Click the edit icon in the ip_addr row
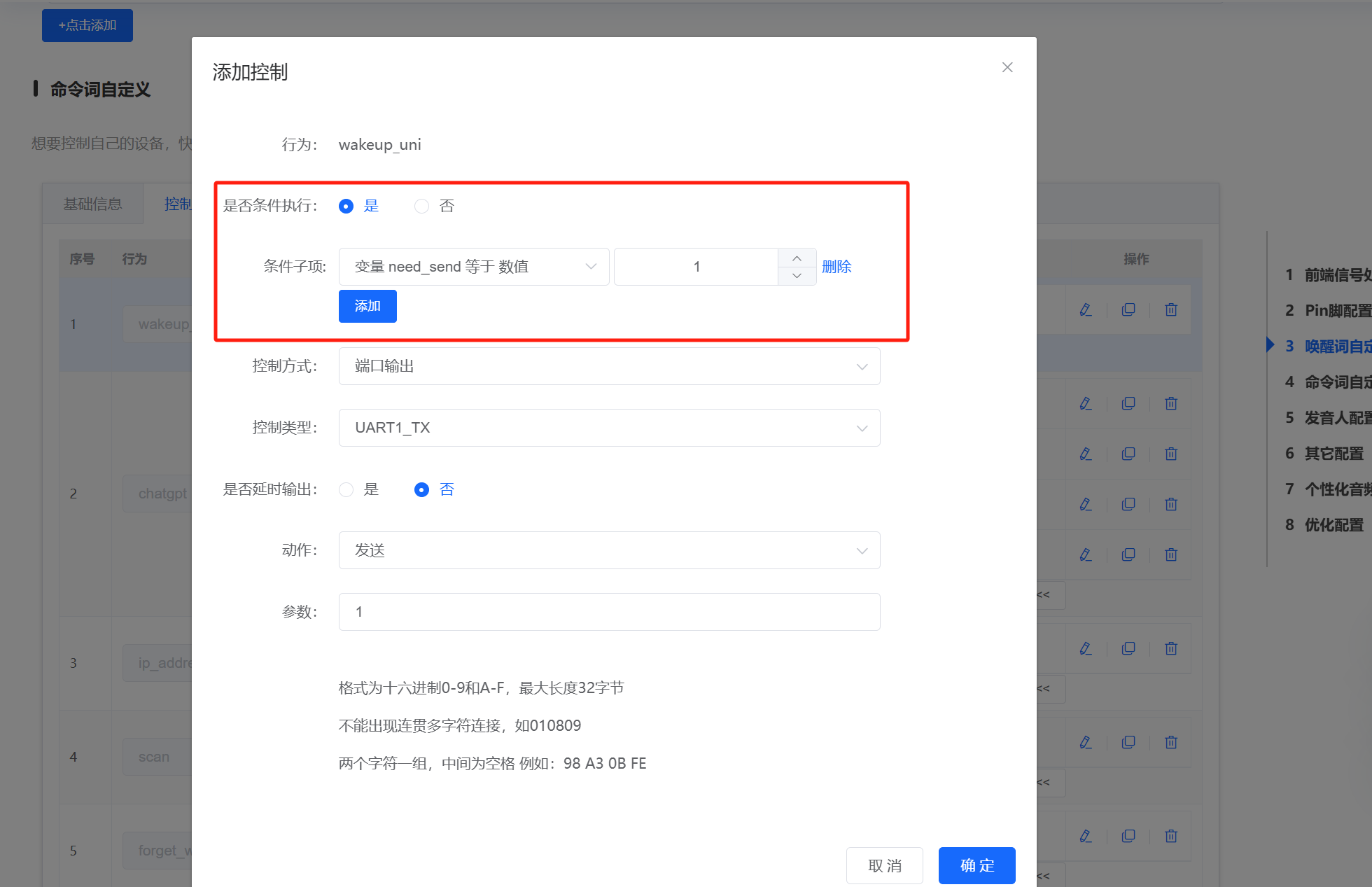Image resolution: width=1372 pixels, height=887 pixels. click(1086, 648)
